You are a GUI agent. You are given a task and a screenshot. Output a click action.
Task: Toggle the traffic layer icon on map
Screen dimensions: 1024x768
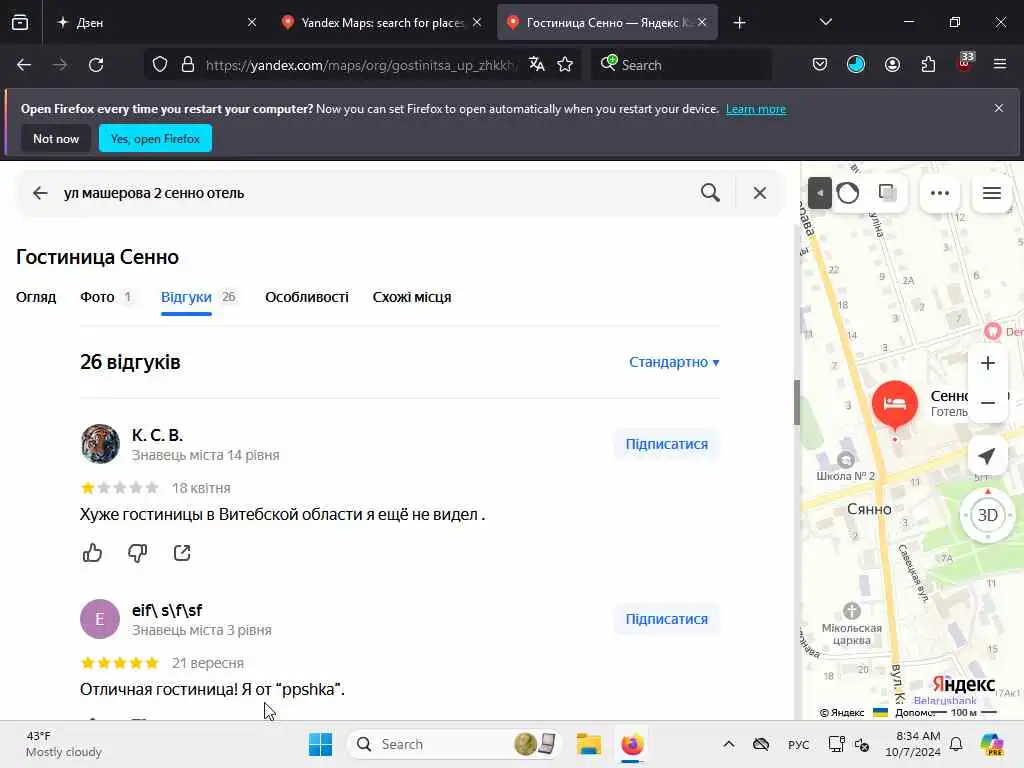point(848,193)
